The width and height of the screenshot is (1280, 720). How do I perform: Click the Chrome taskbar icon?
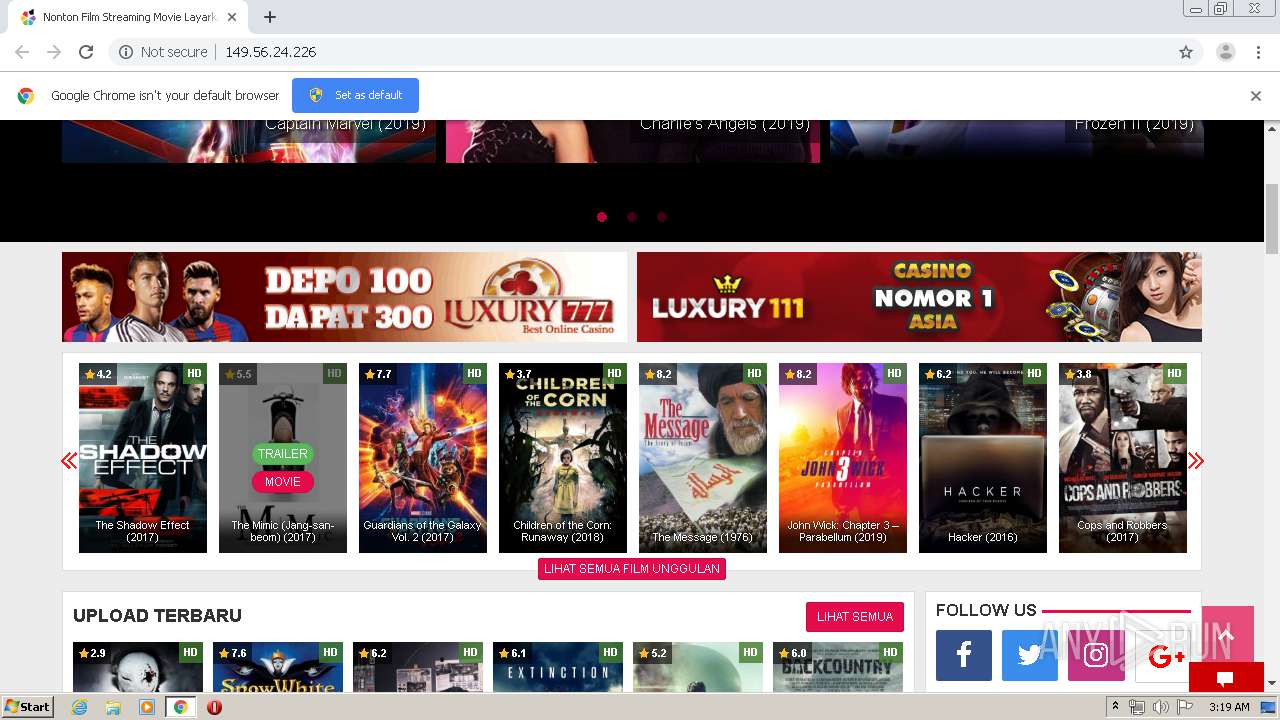coord(181,707)
